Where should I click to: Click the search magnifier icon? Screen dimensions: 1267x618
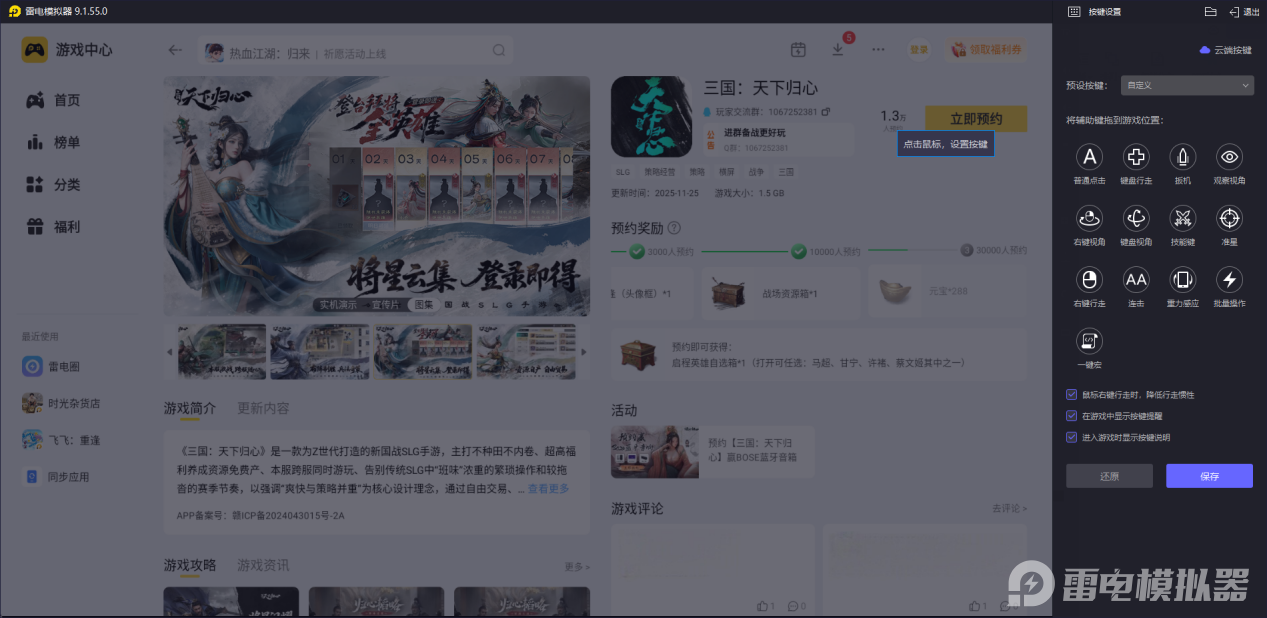pyautogui.click(x=499, y=51)
